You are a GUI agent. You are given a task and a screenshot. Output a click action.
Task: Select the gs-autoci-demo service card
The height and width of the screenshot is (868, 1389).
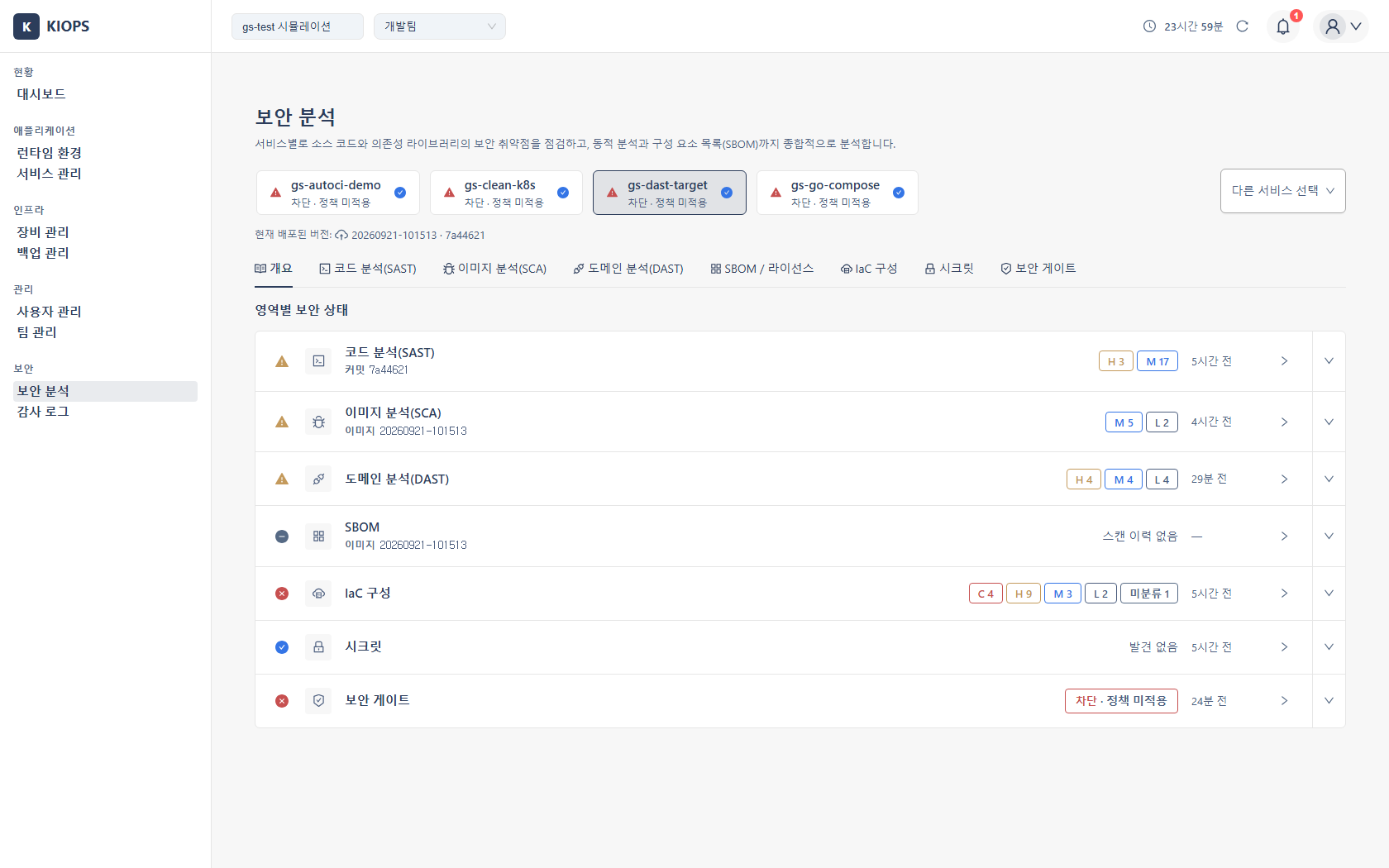coord(338,193)
